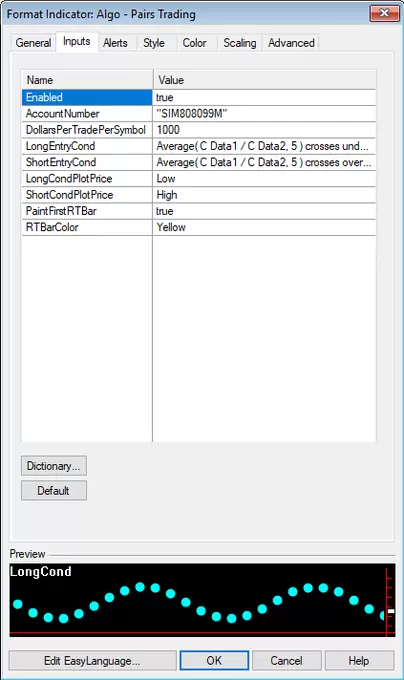Select the AccountNumber value field
This screenshot has width=404, height=680.
click(x=264, y=114)
